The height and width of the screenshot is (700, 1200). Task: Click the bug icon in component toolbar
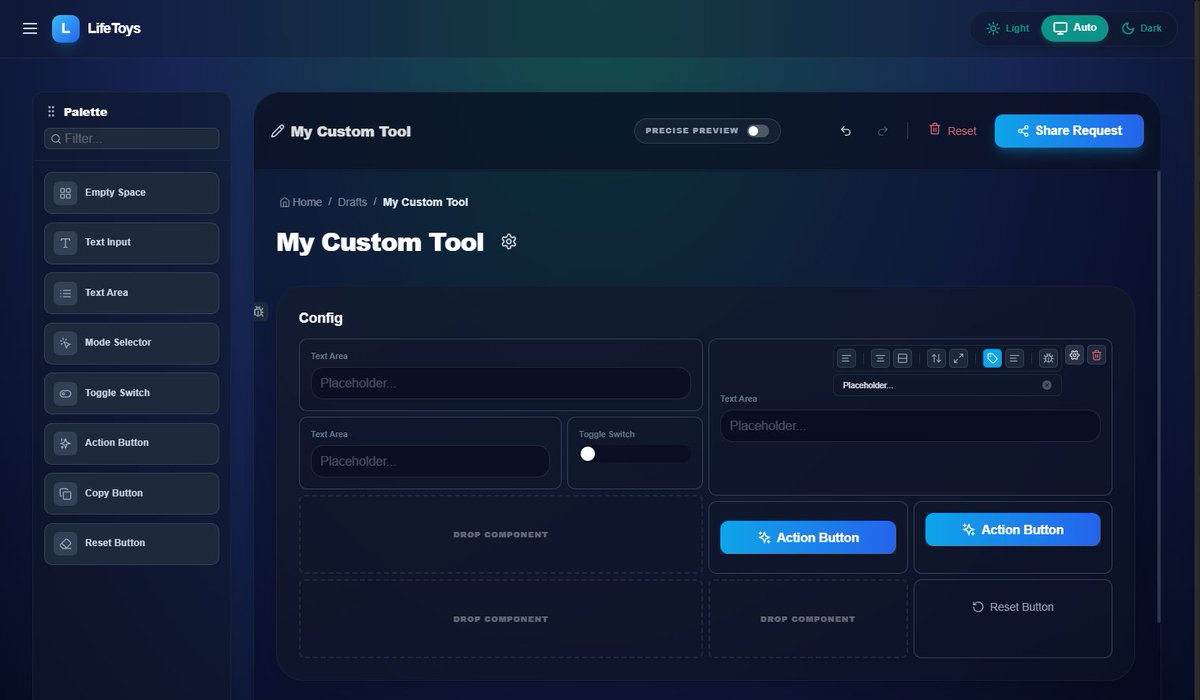click(x=1048, y=358)
